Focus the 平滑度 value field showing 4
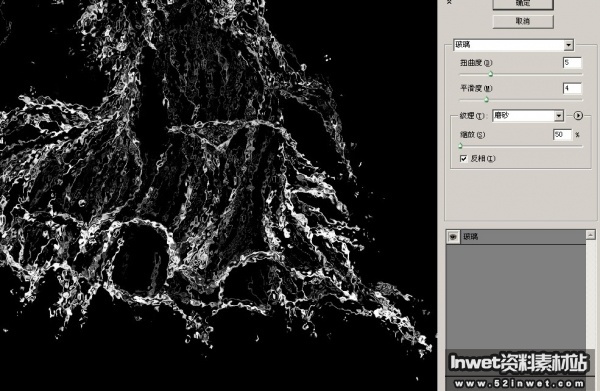Viewport: 600px width, 391px height. click(x=572, y=88)
